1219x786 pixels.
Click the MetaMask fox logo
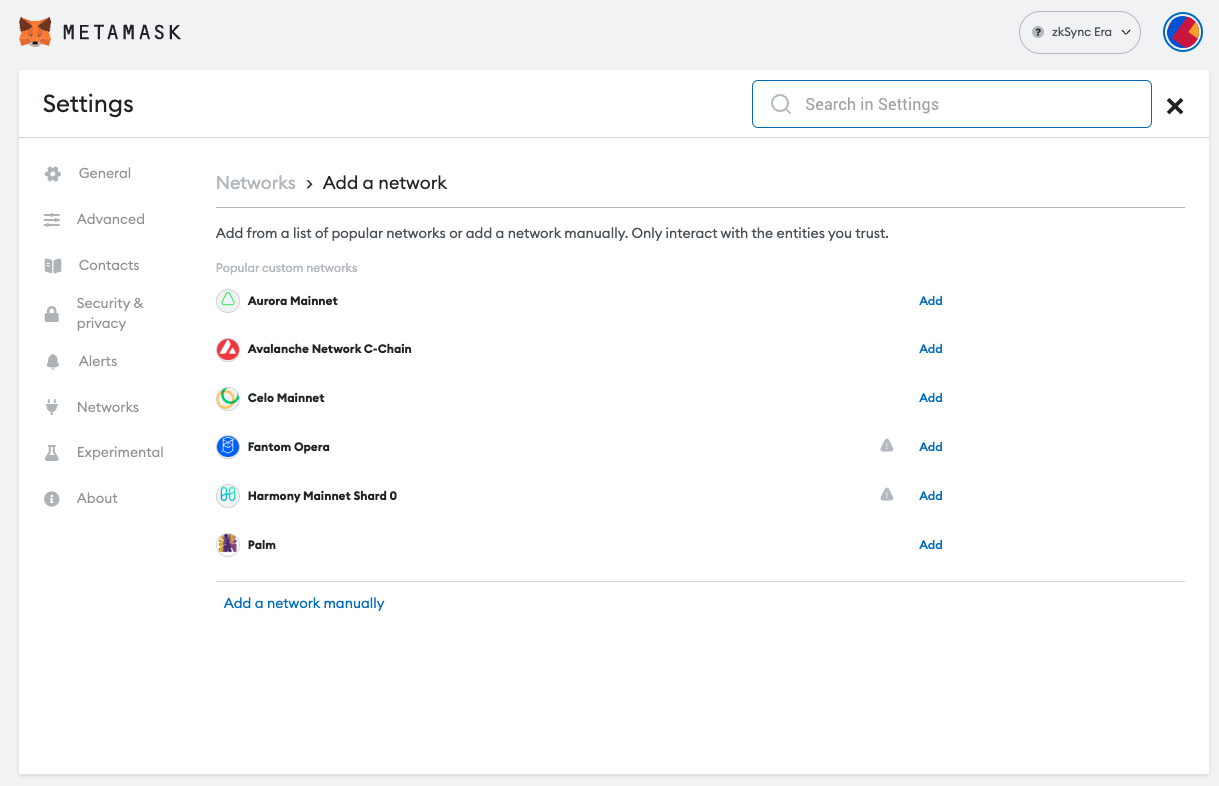(x=35, y=32)
